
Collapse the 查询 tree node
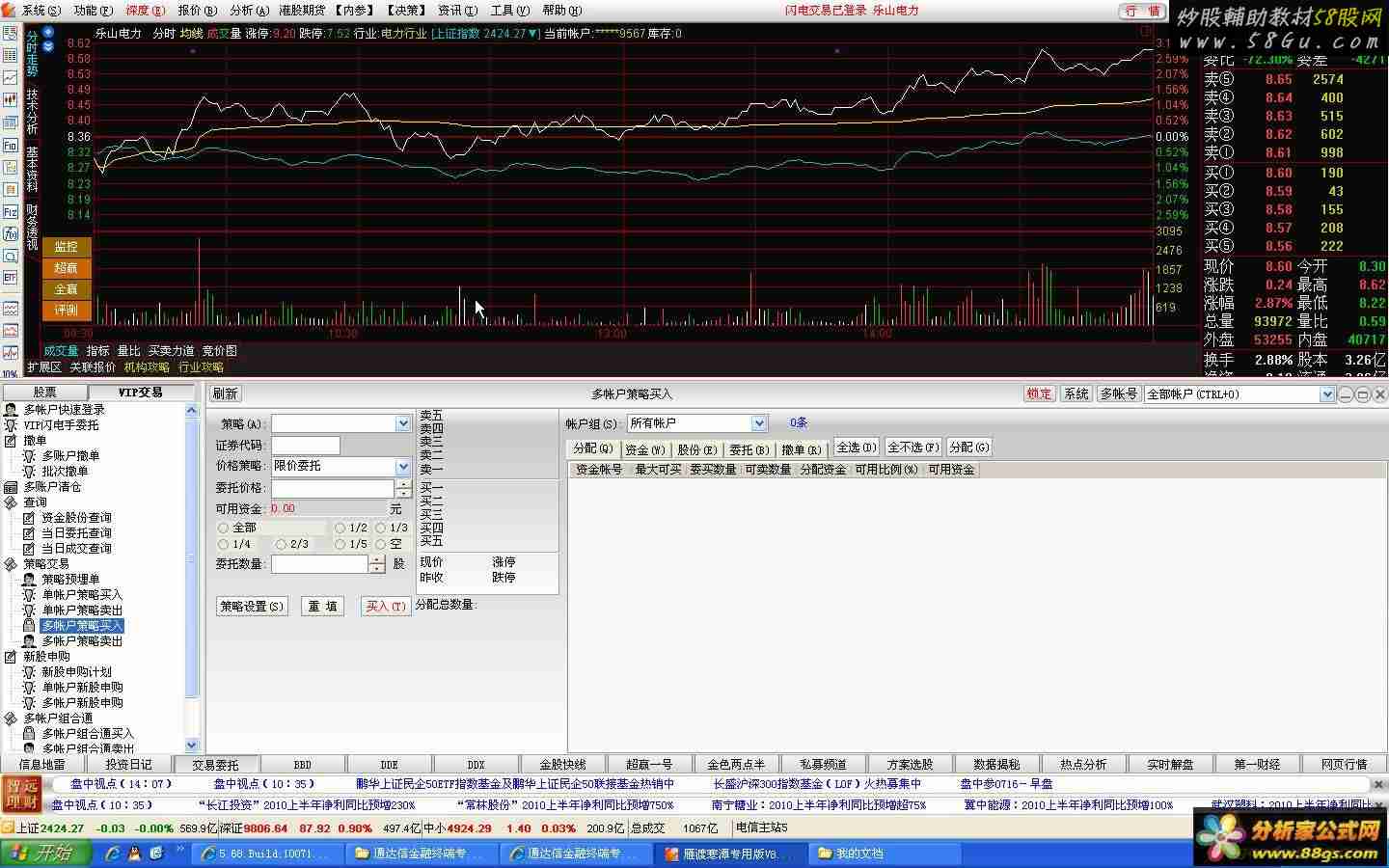pyautogui.click(x=11, y=502)
